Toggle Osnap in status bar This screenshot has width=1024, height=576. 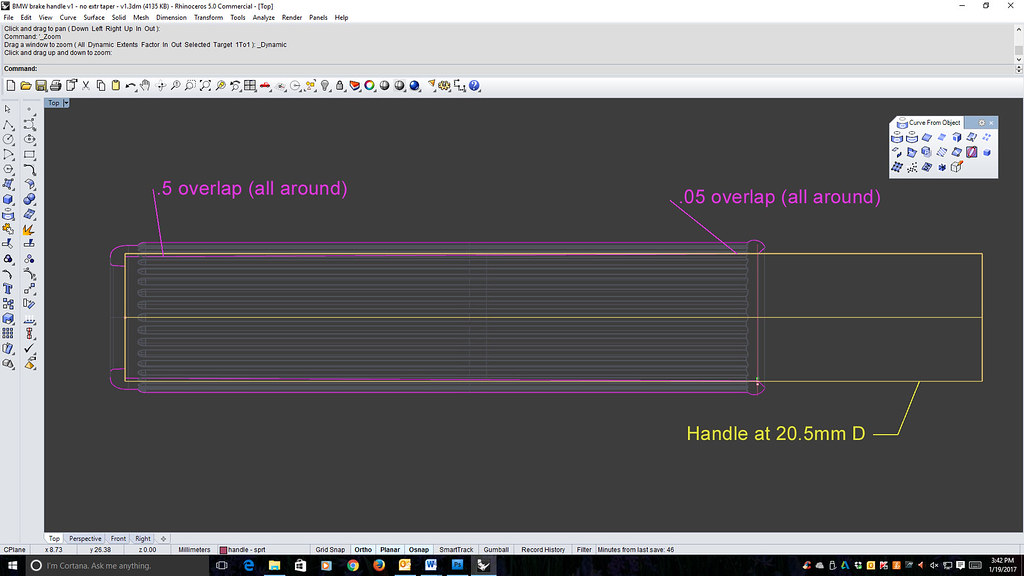pyautogui.click(x=419, y=550)
